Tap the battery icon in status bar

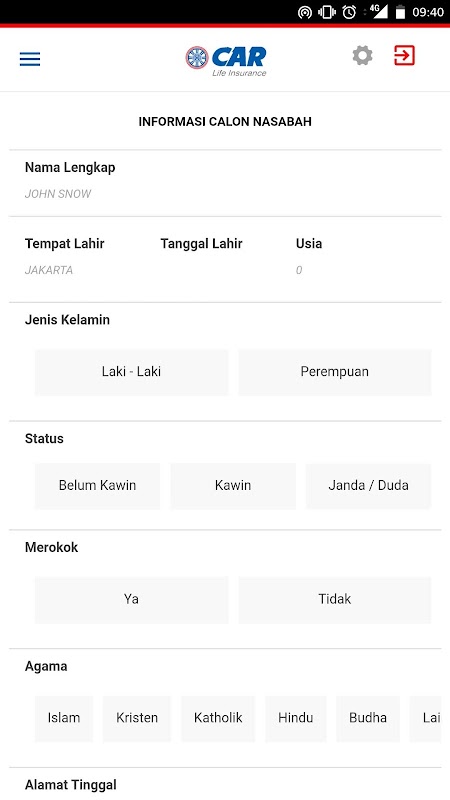click(x=401, y=12)
